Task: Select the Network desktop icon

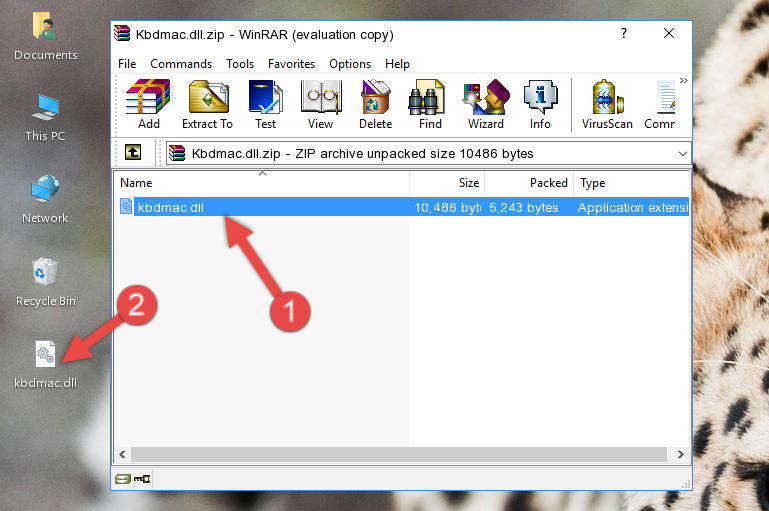Action: pos(45,199)
